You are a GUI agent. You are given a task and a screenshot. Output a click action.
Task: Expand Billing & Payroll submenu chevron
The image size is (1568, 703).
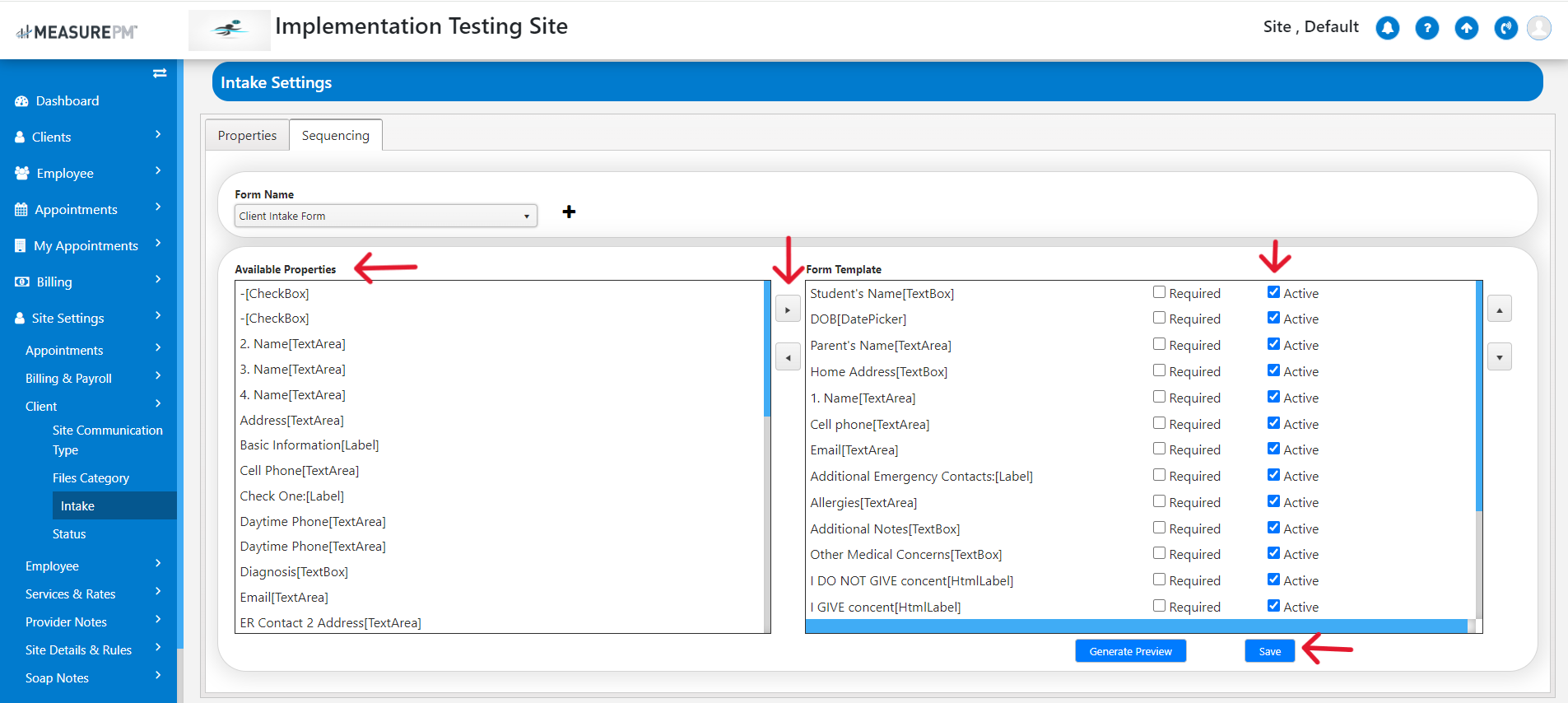158,376
